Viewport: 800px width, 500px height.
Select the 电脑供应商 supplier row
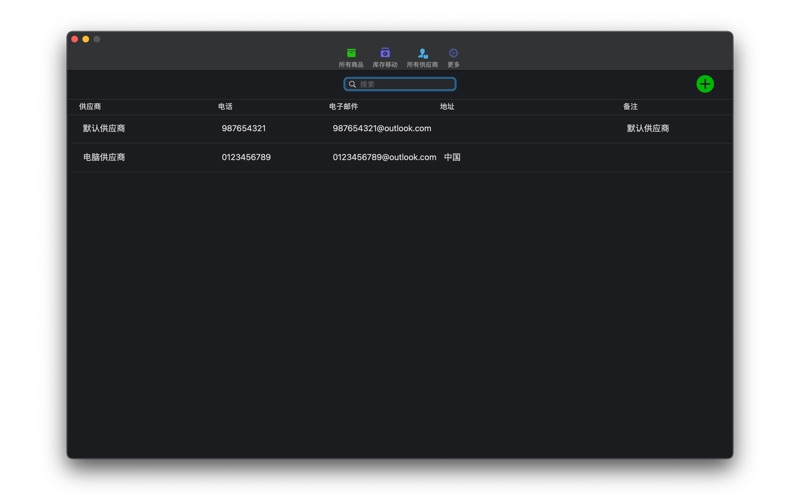pos(104,158)
